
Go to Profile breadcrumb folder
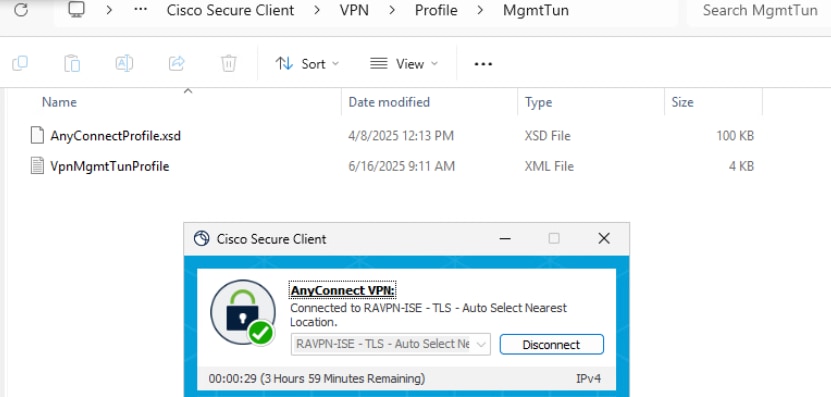pyautogui.click(x=436, y=10)
